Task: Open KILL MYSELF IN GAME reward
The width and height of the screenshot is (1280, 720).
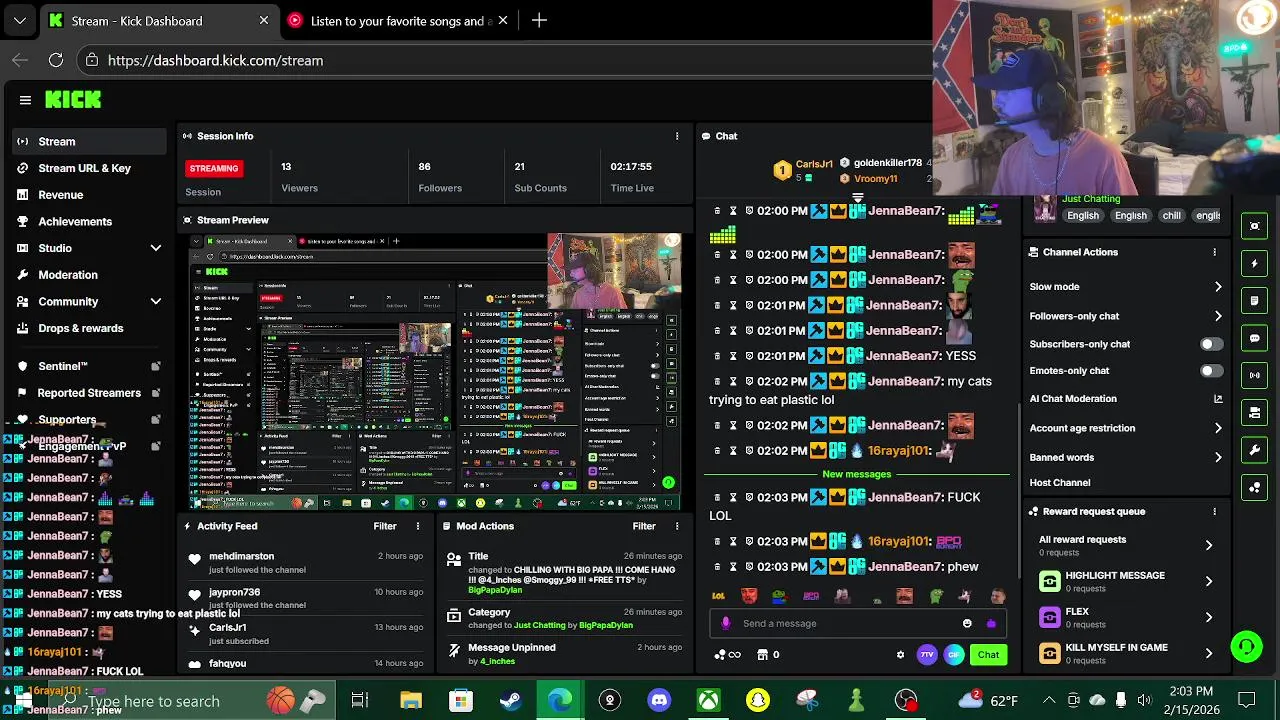Action: pos(1126,653)
